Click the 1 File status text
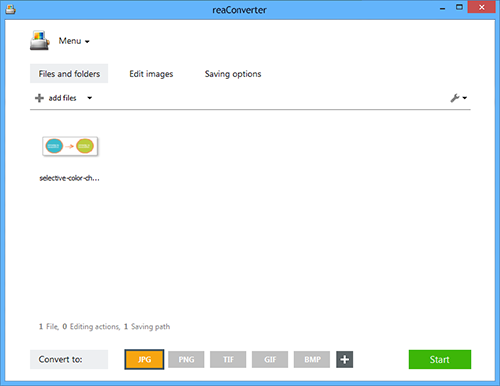 tap(49, 327)
